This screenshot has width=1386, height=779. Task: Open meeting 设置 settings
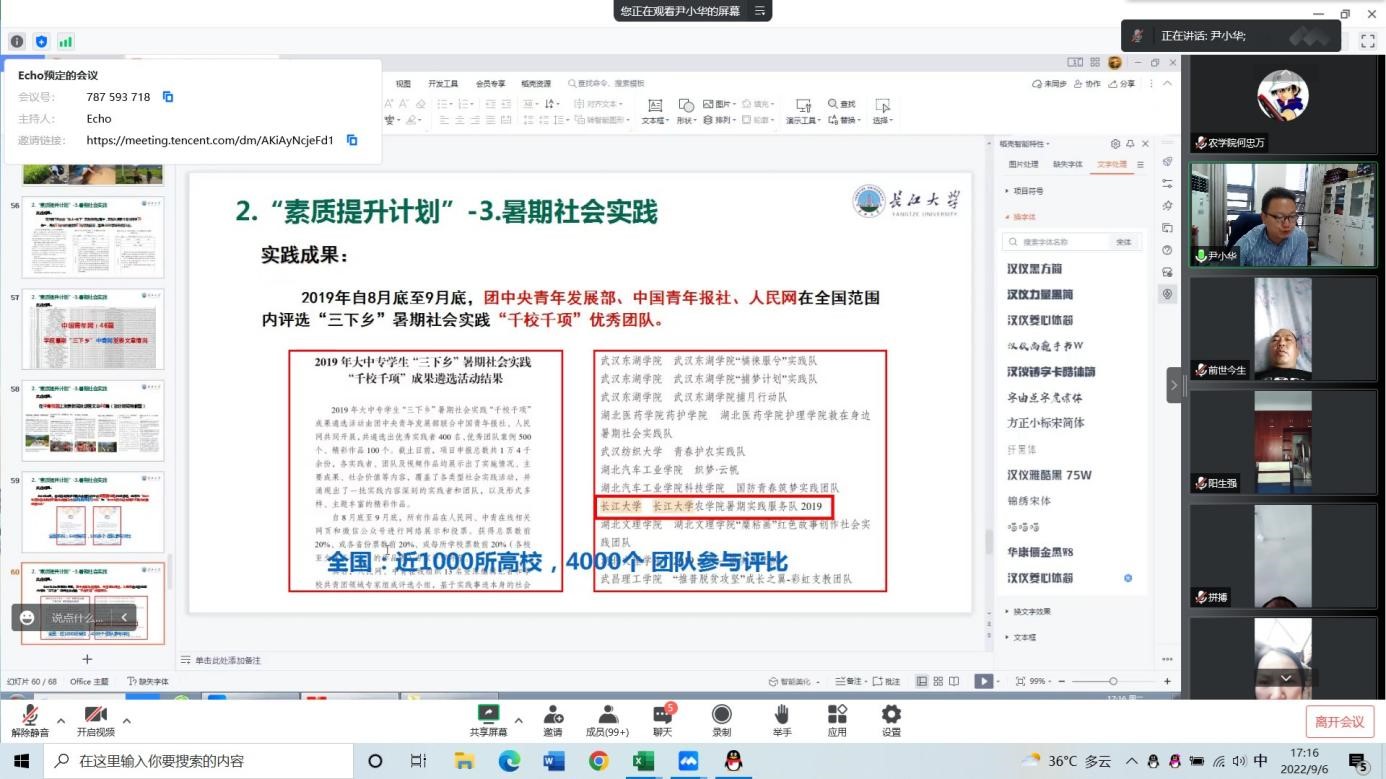[x=890, y=721]
